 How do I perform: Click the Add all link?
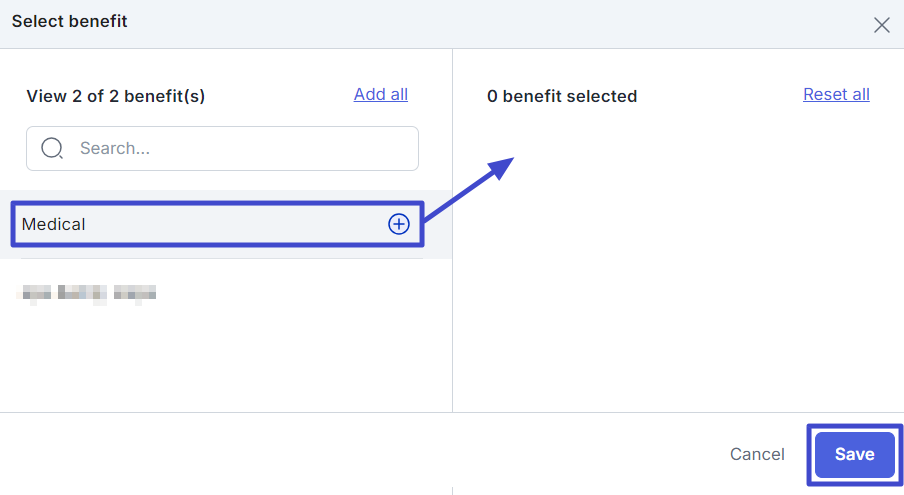click(x=380, y=94)
